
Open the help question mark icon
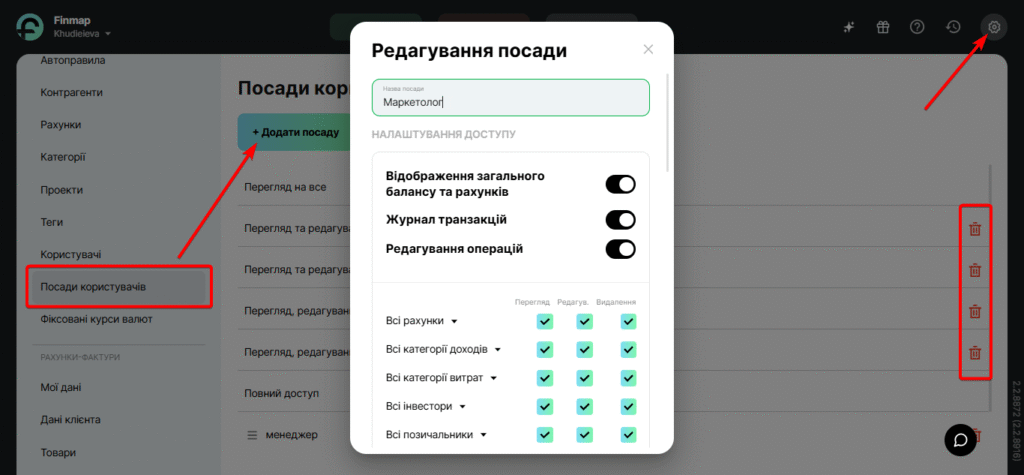pos(917,27)
